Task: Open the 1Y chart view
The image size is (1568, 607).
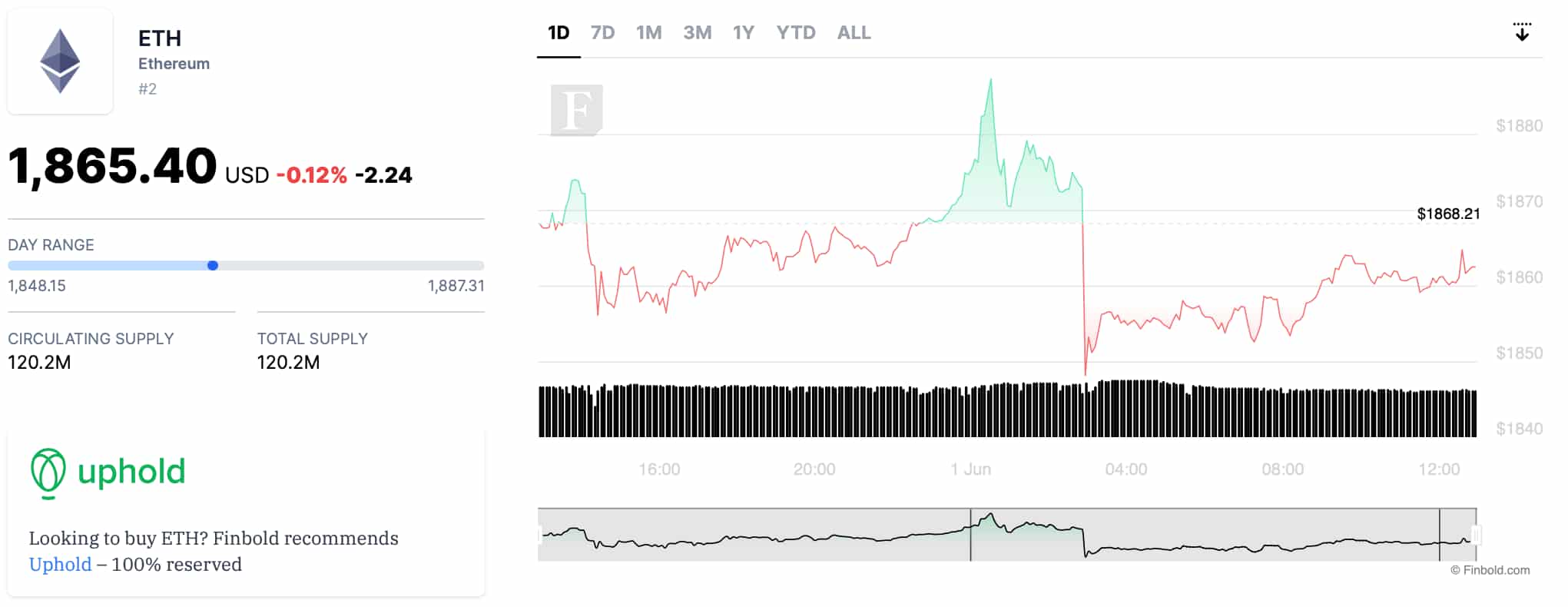Action: (743, 32)
